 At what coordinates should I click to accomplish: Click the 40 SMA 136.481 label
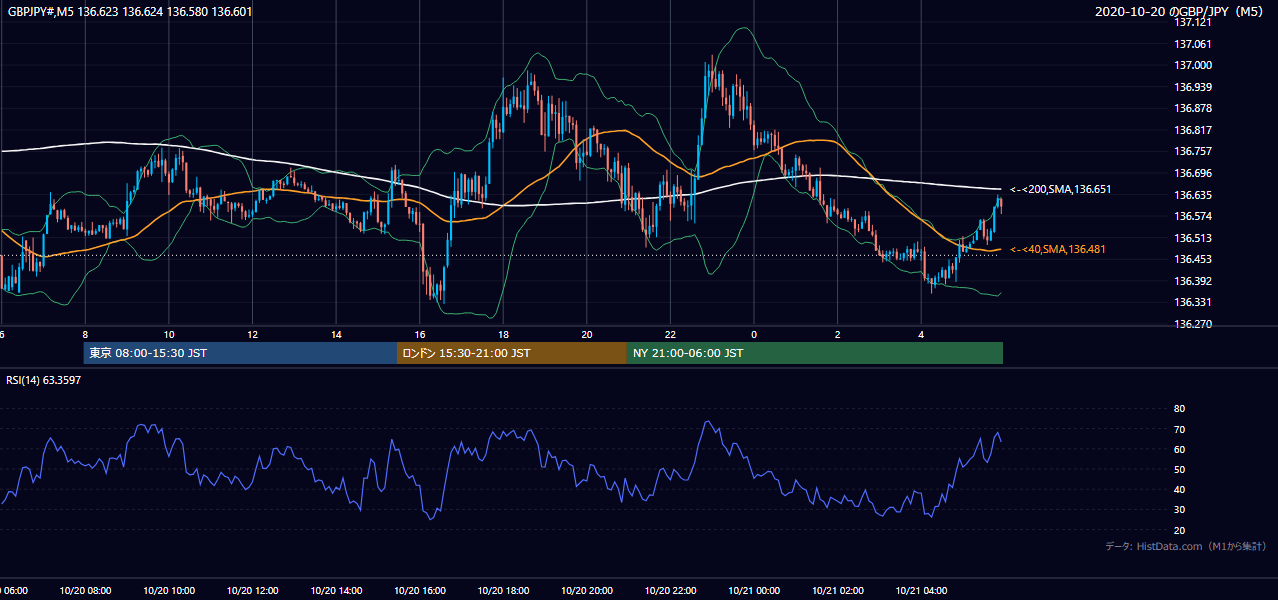pos(1058,249)
